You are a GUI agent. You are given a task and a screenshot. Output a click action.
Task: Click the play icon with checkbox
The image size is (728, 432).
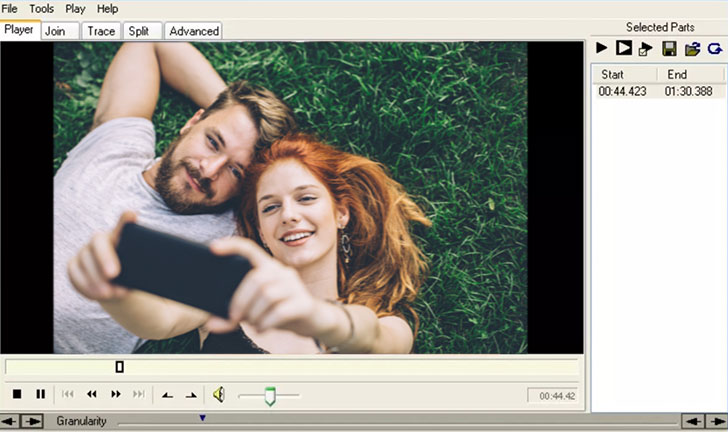pos(646,48)
